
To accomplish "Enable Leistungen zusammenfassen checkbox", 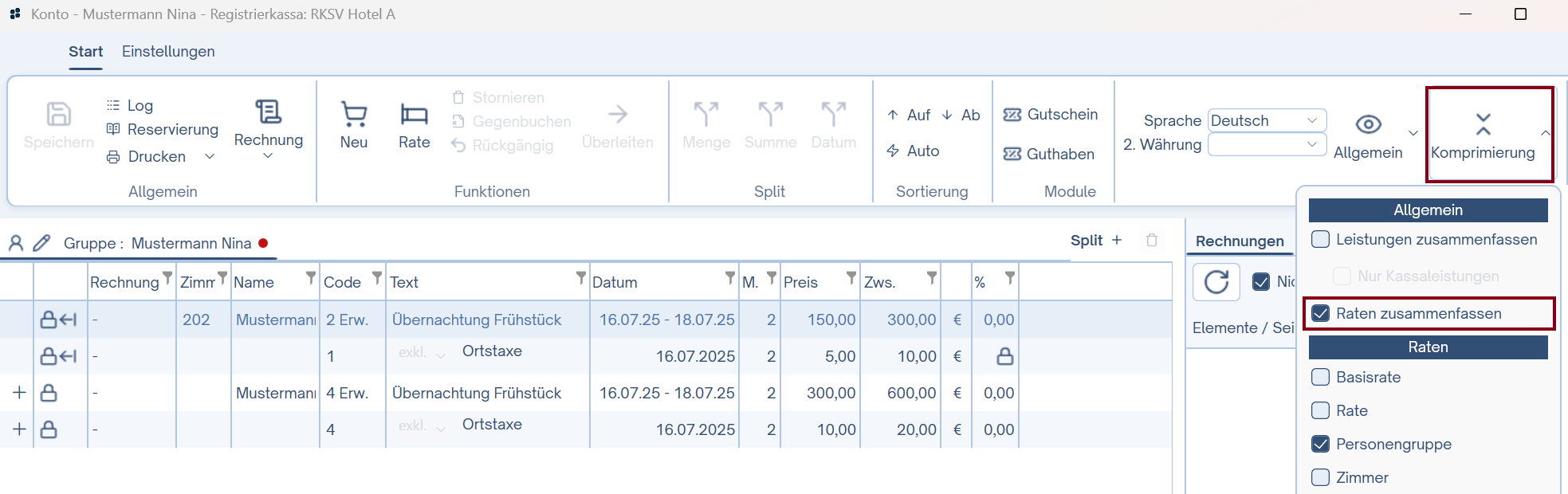I will pos(1321,240).
